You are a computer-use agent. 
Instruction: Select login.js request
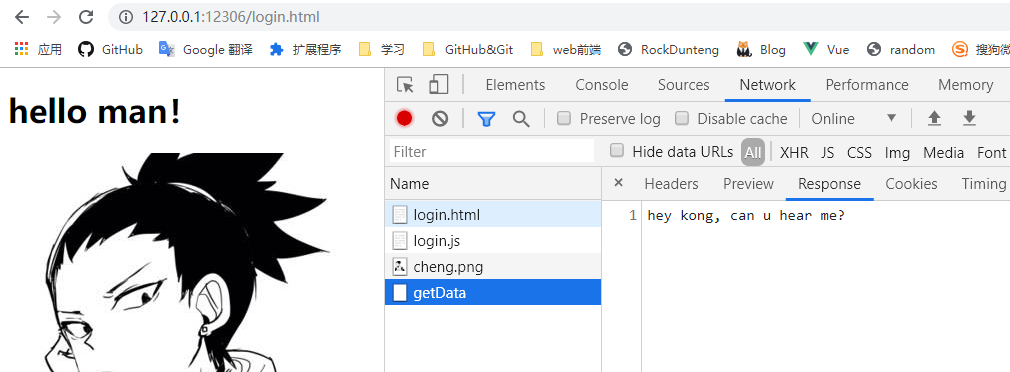(x=493, y=241)
